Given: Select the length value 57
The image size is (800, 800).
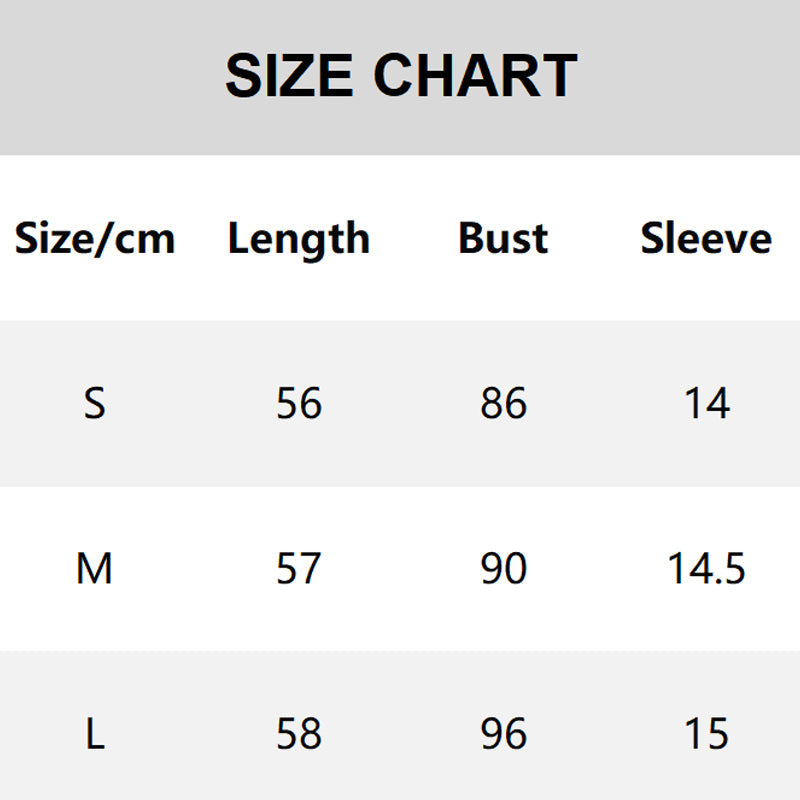Looking at the screenshot, I should 299,569.
